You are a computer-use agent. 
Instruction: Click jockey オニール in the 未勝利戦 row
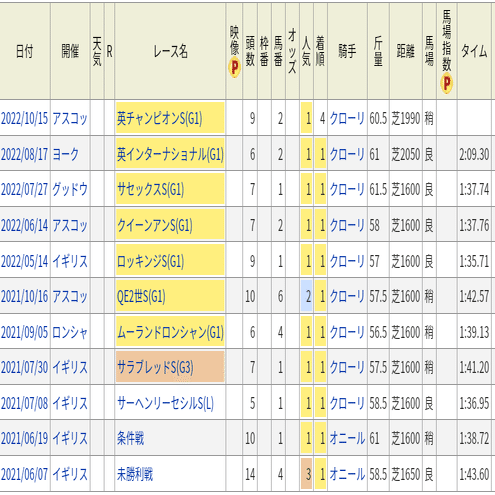tap(347, 474)
